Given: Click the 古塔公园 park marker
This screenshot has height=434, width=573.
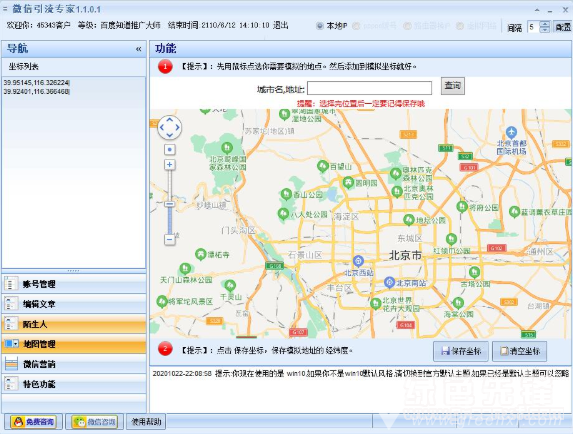Looking at the screenshot, I should point(474,272).
